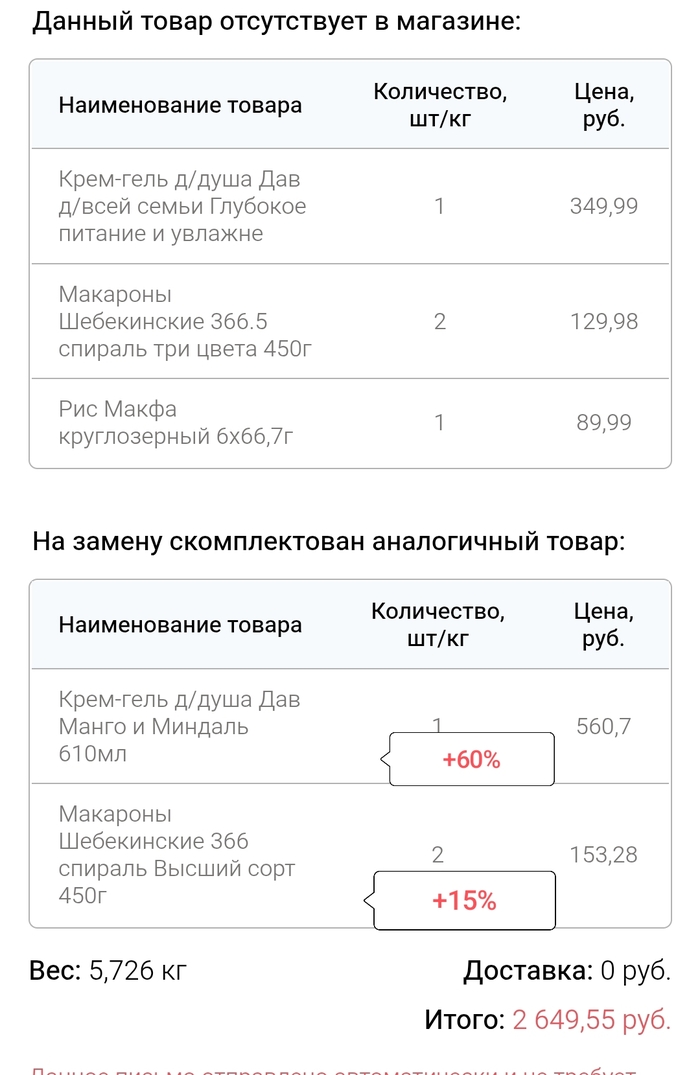Click the 153,28 replacement price

coord(603,855)
